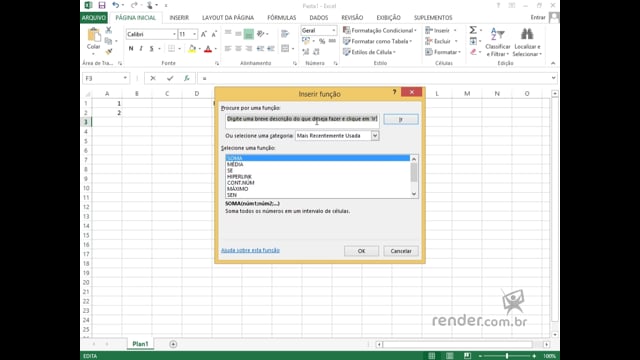Toggle Italic (I) formatting
The width and height of the screenshot is (640, 360).
[x=141, y=49]
